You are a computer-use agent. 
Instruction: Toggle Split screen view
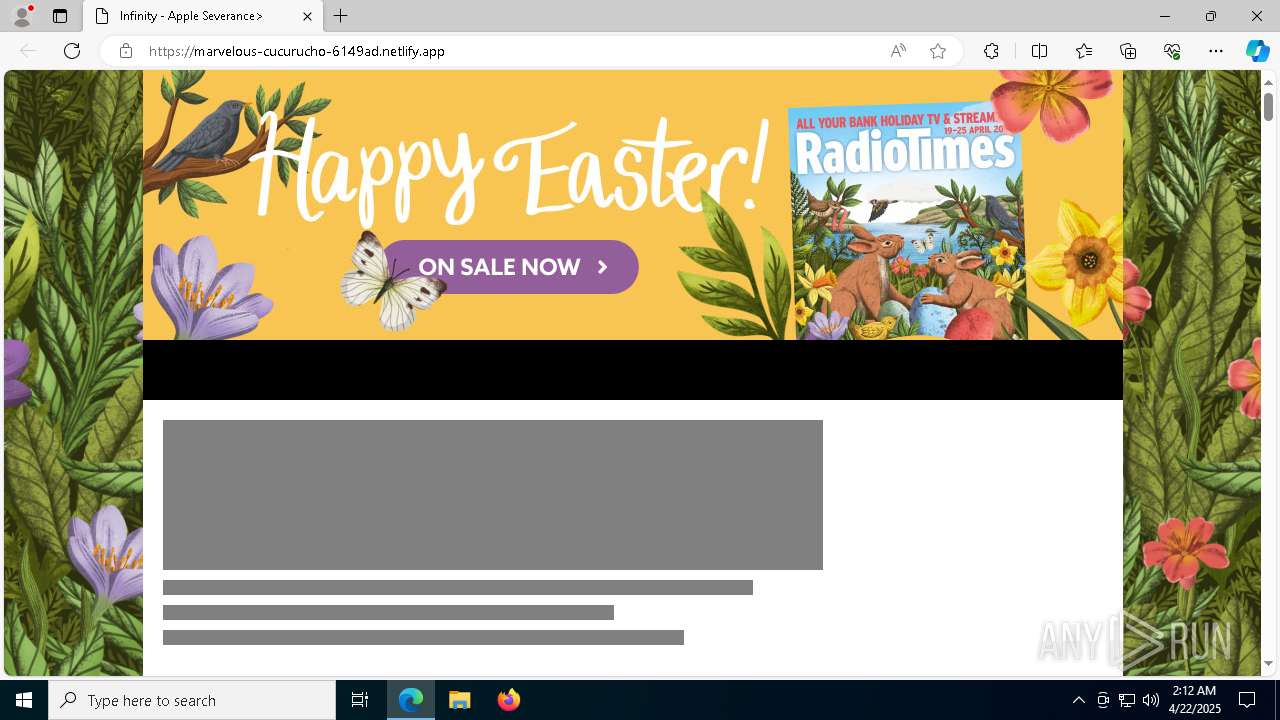coord(1039,51)
